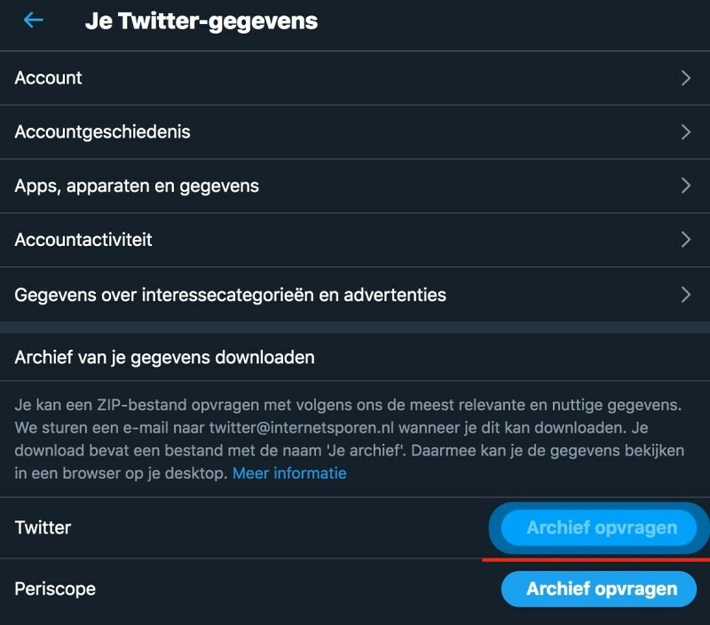Viewport: 710px width, 625px height.
Task: Expand the chevron next to Account
Action: coord(686,78)
